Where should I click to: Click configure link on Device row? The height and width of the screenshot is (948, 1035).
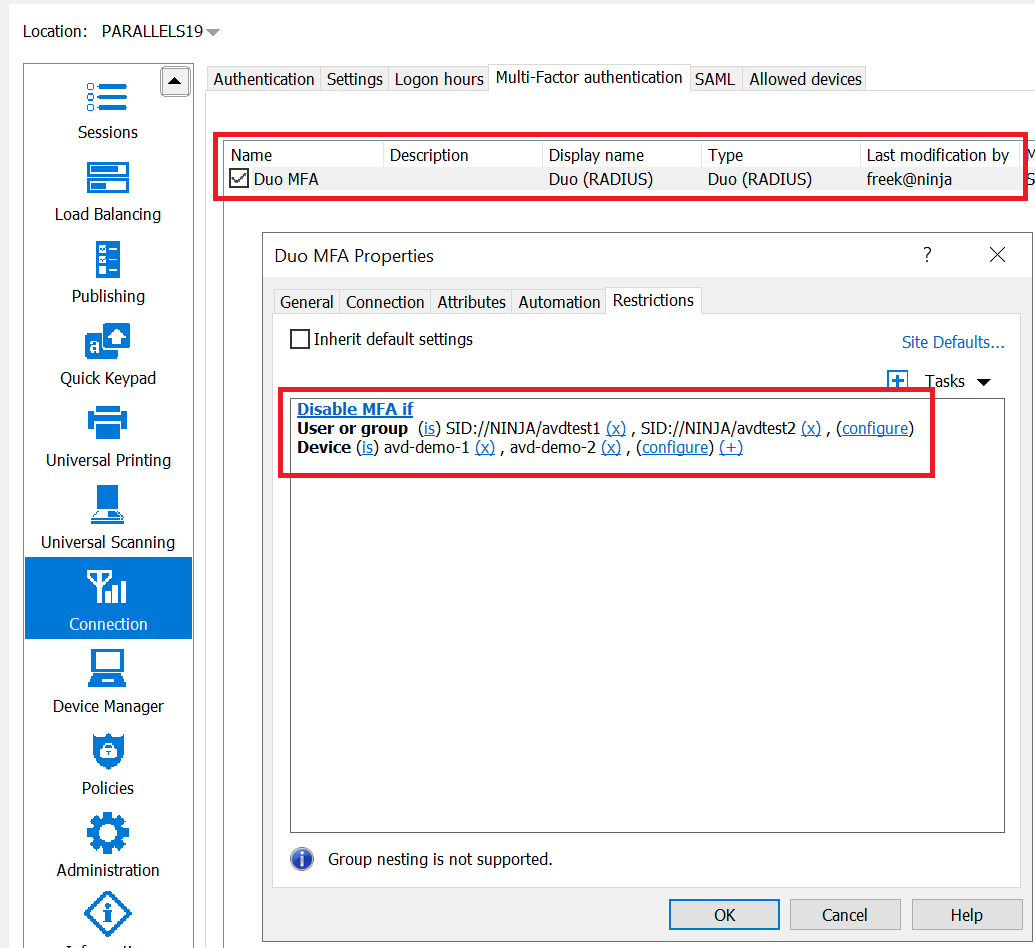click(x=675, y=448)
